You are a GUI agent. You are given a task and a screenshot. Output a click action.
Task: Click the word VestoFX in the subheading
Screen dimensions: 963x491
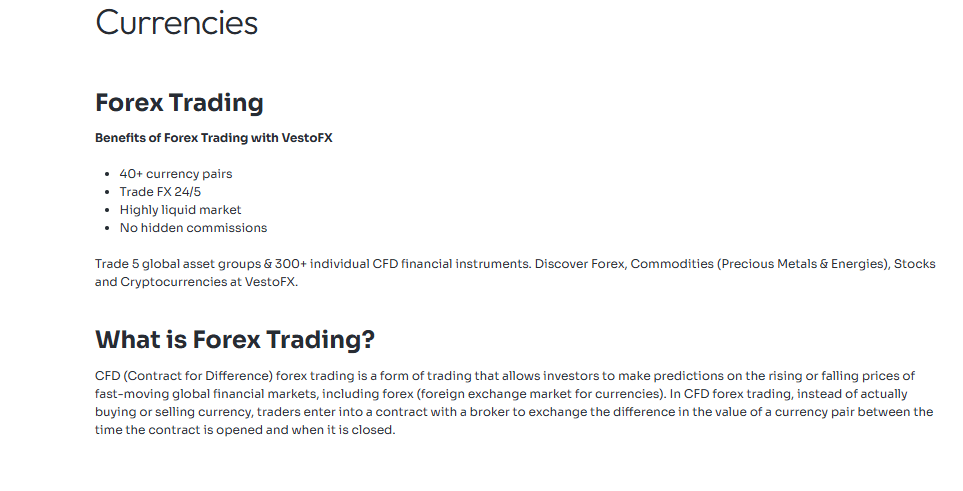[307, 138]
